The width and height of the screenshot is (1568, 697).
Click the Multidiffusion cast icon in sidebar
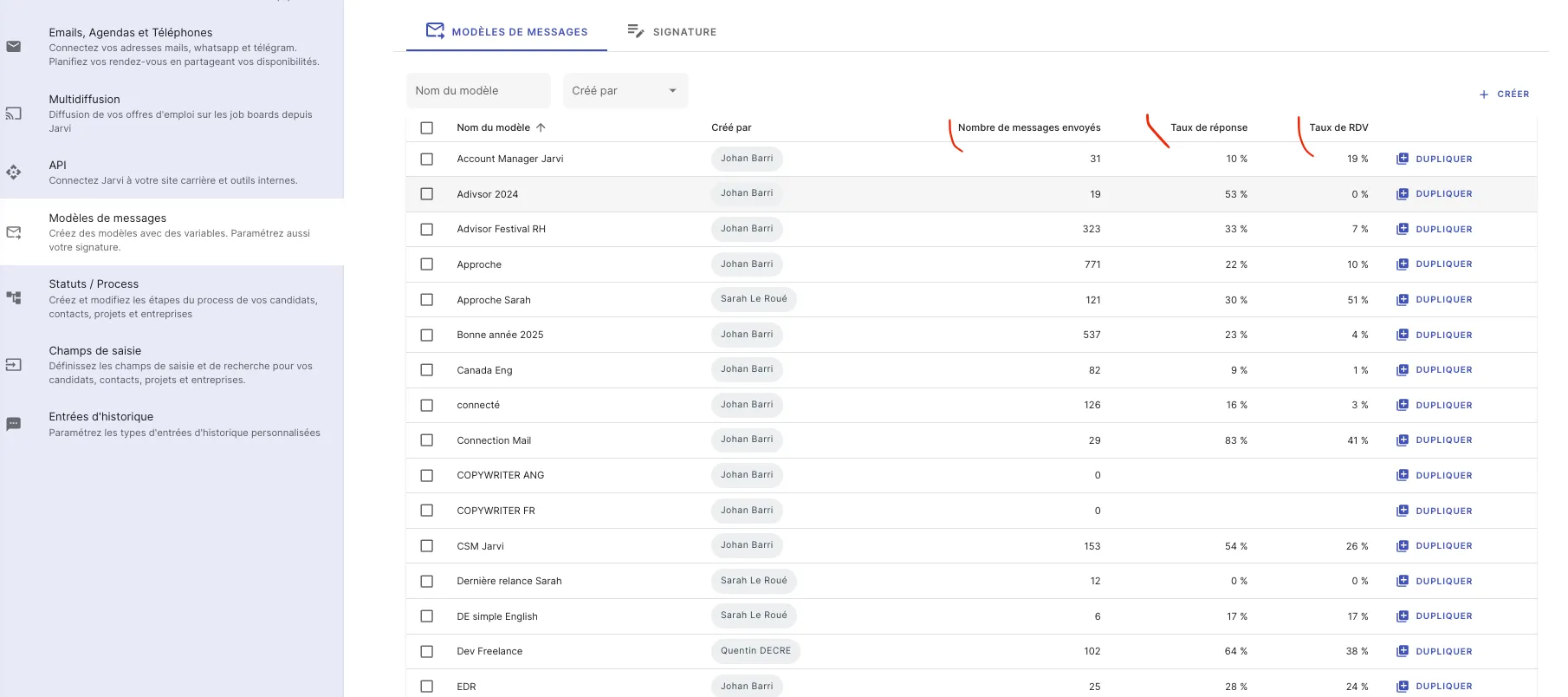[14, 114]
